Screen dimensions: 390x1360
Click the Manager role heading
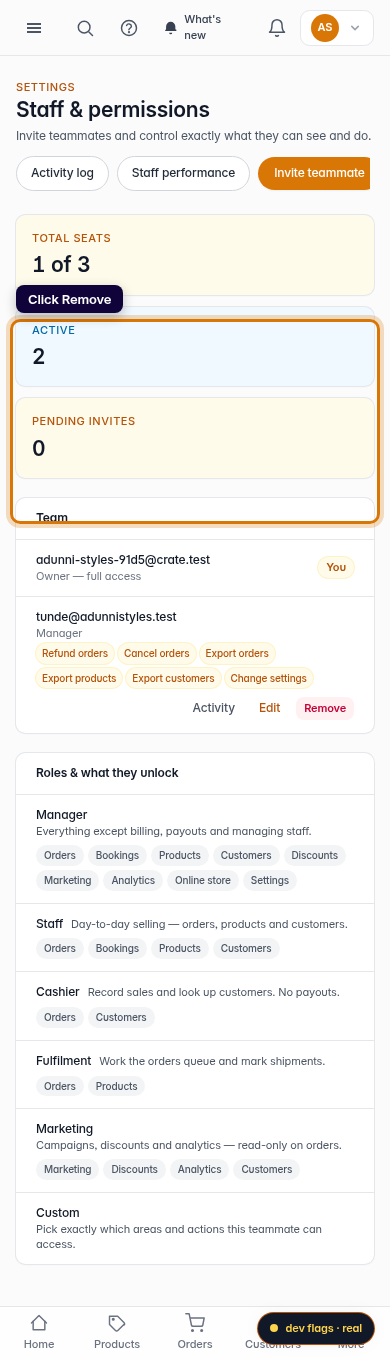pos(61,815)
